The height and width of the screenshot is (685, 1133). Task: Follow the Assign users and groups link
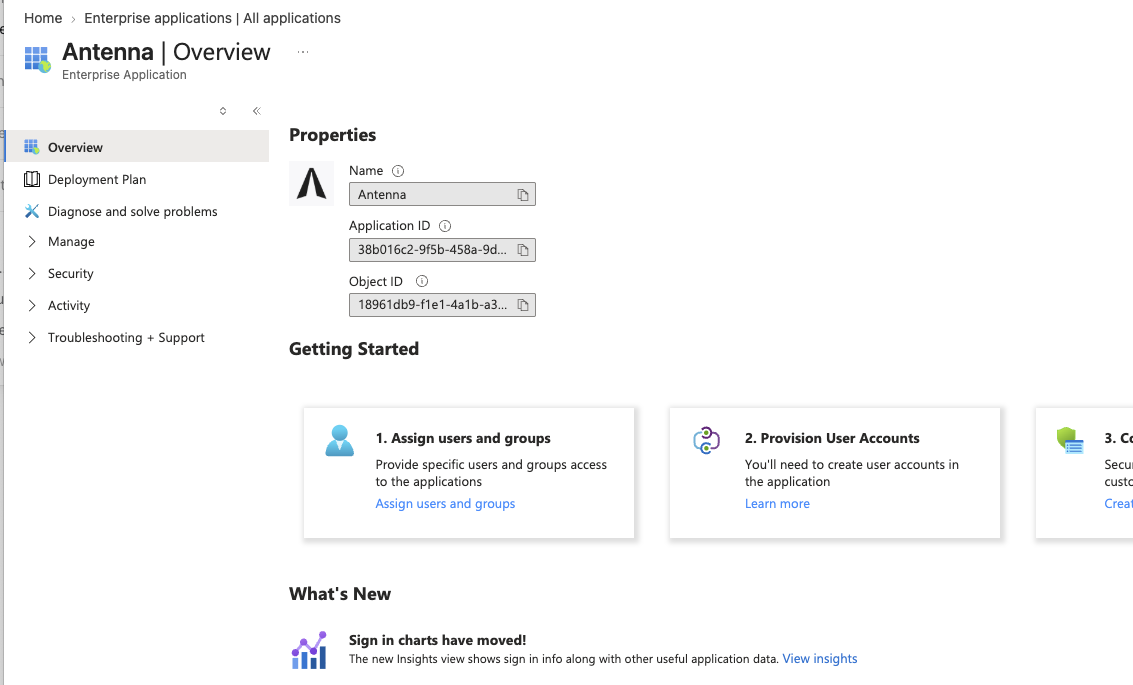tap(445, 504)
